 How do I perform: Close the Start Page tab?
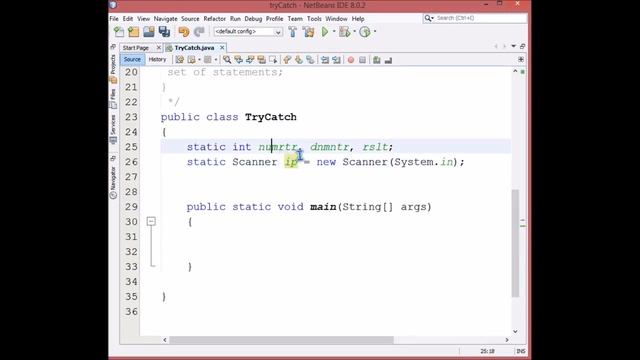tap(159, 48)
